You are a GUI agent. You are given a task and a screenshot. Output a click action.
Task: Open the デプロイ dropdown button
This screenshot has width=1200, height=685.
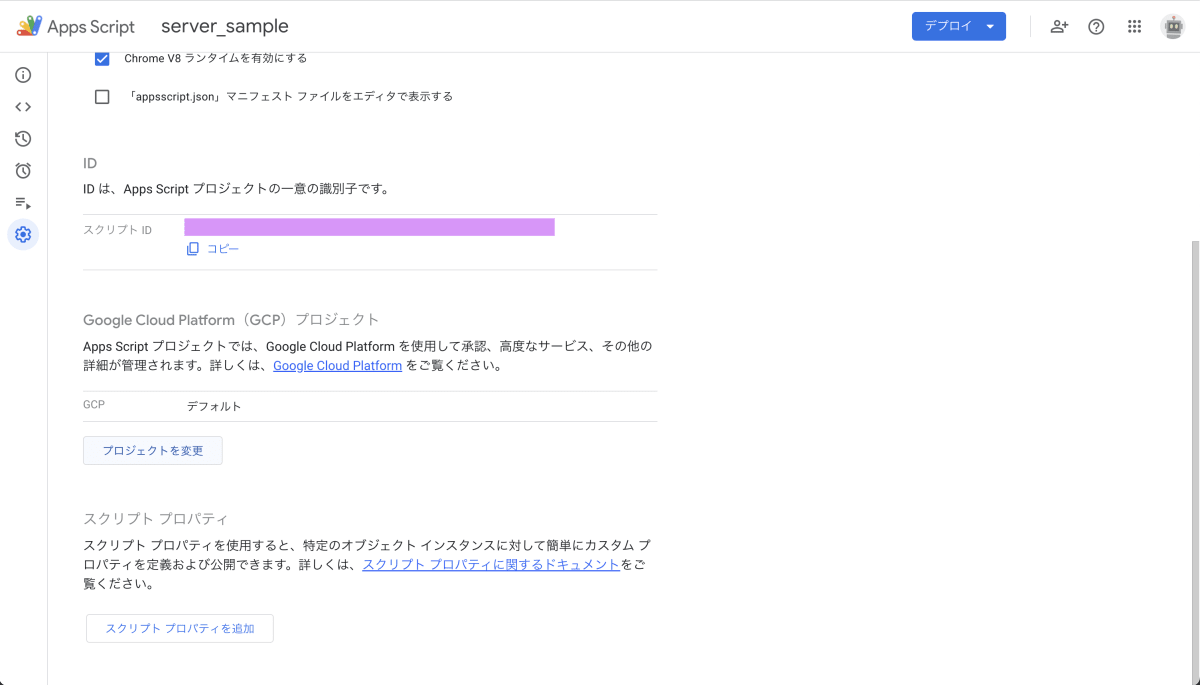pos(958,27)
